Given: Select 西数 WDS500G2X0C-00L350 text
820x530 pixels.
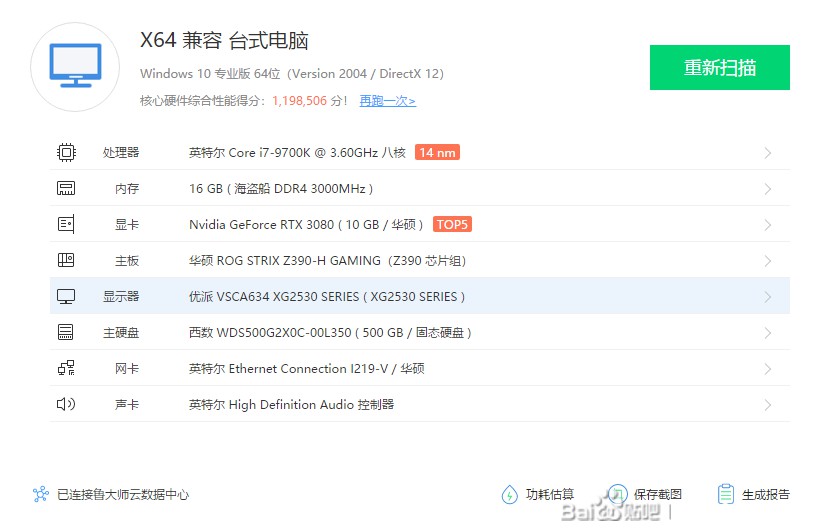Looking at the screenshot, I should point(330,333).
